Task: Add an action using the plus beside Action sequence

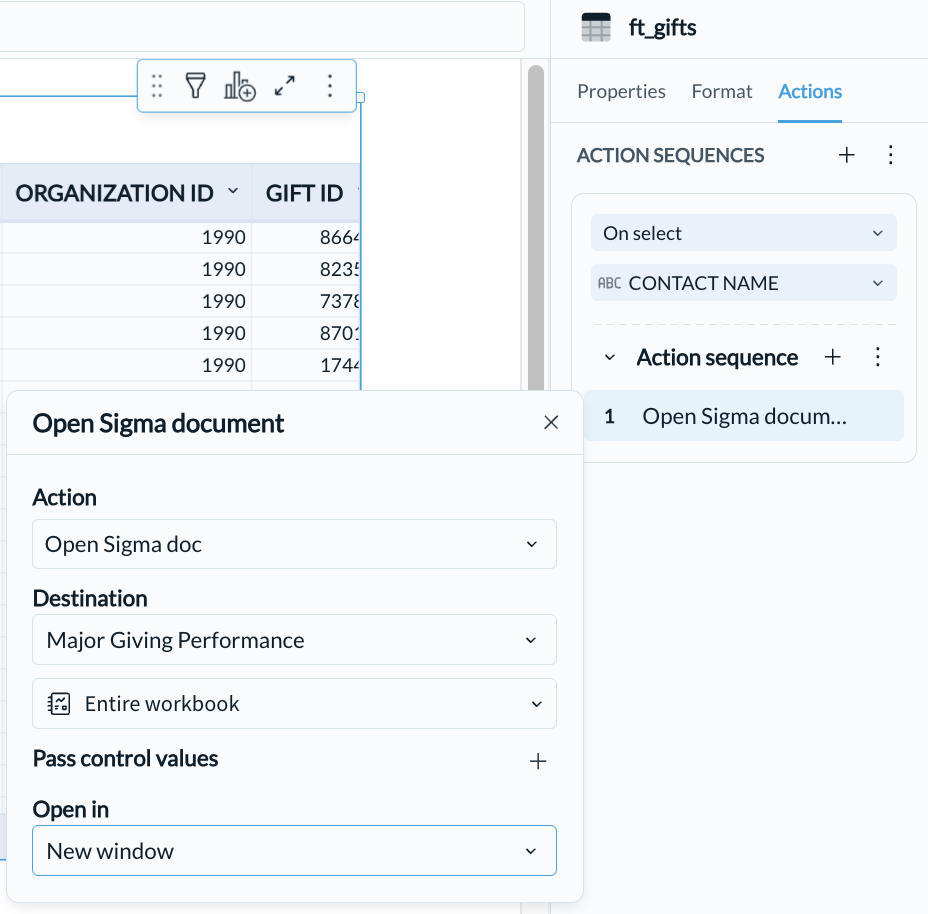Action: tap(833, 357)
